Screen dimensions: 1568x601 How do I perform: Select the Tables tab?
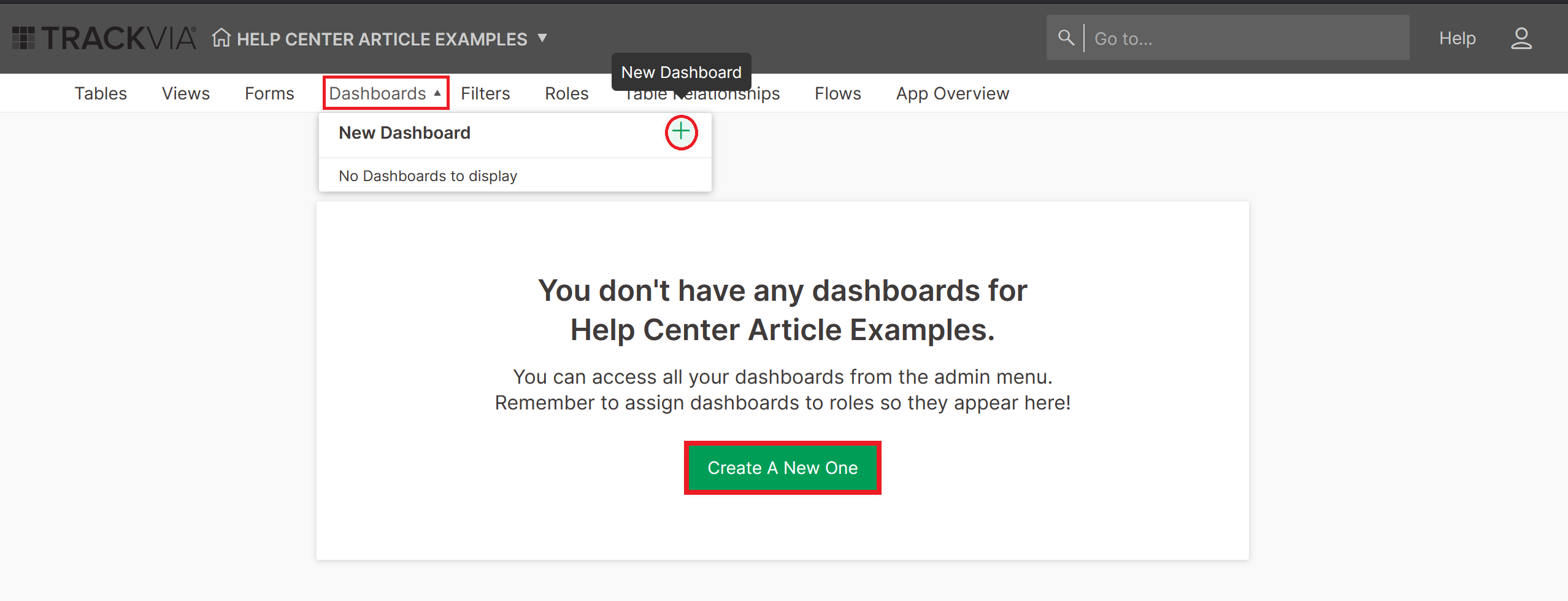(100, 93)
